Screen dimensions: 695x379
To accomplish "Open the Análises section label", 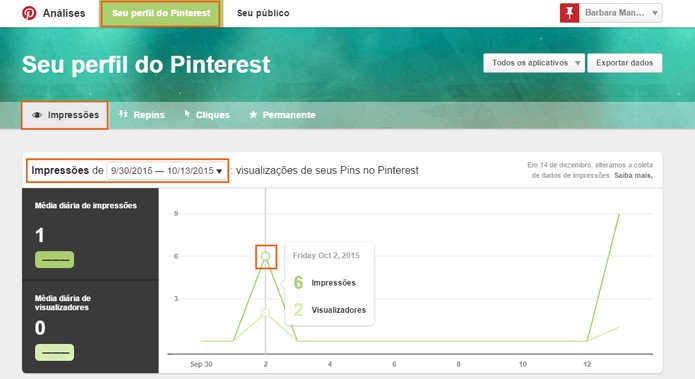I will click(x=64, y=13).
